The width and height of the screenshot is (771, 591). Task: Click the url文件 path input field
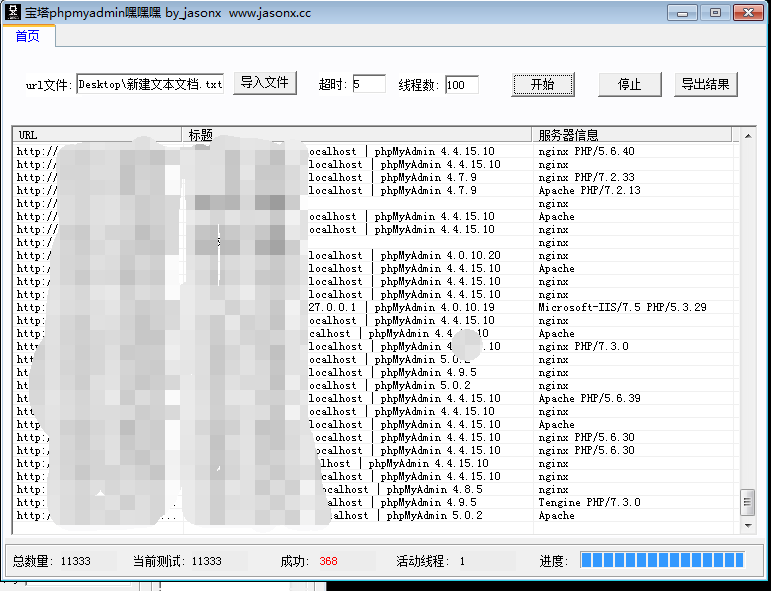(150, 85)
